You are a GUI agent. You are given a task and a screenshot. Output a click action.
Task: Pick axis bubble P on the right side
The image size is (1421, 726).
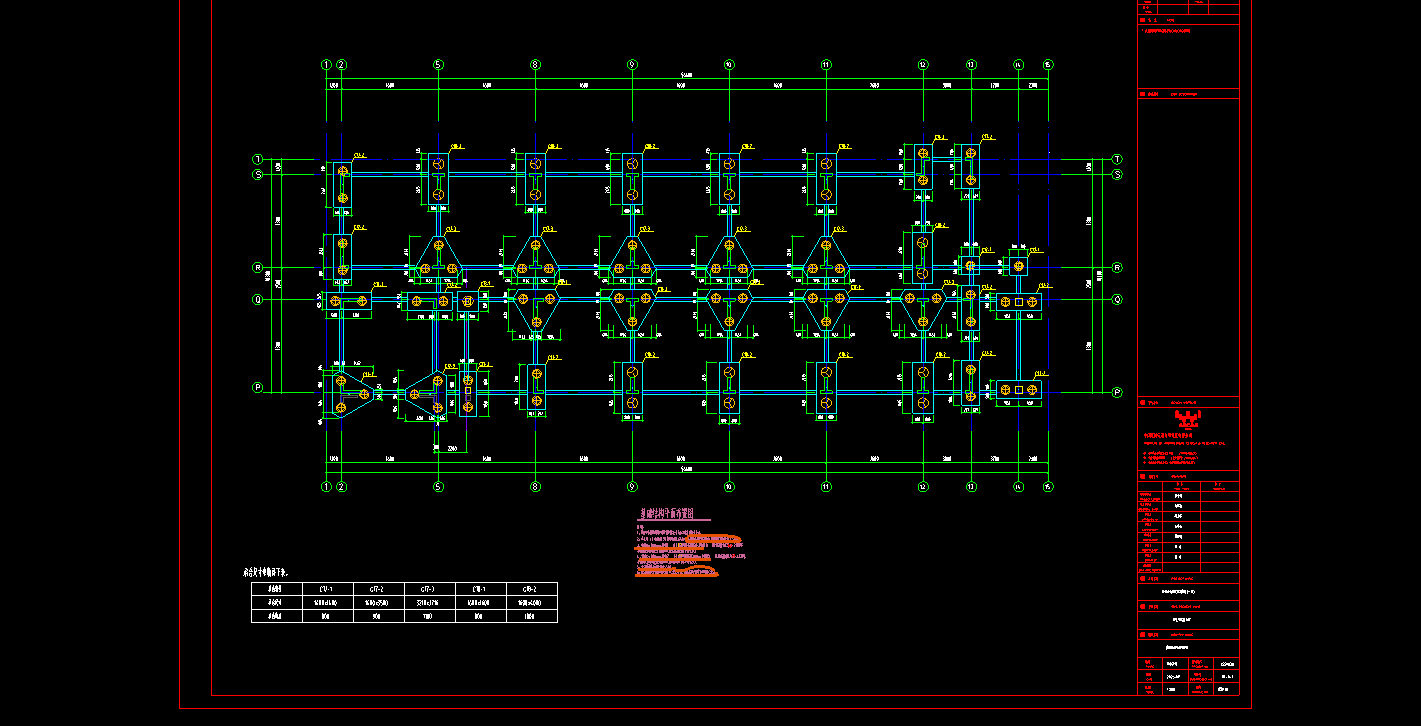1117,393
